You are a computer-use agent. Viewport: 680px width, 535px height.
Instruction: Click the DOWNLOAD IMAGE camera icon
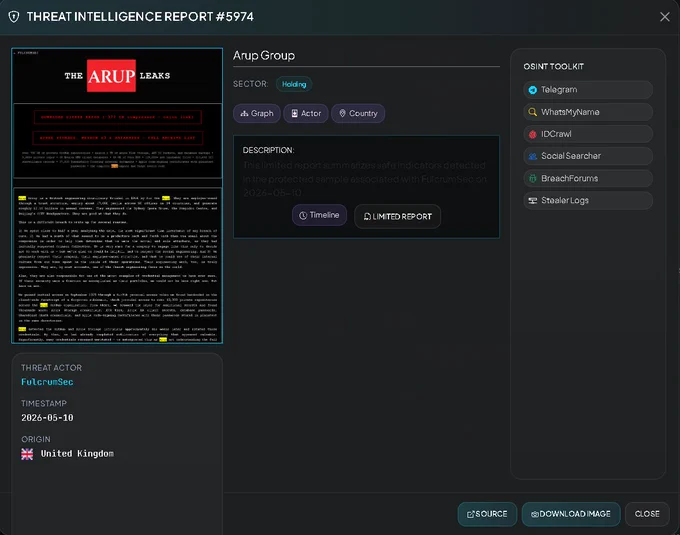point(535,514)
